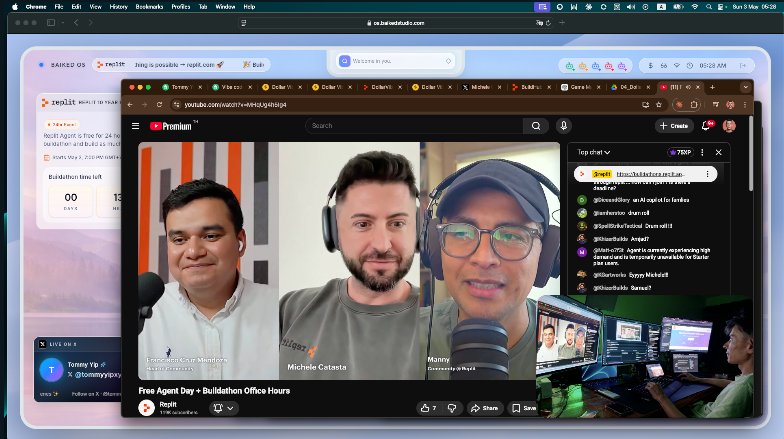Open the Chrome three-dot menu
784x439 pixels.
coord(744,104)
